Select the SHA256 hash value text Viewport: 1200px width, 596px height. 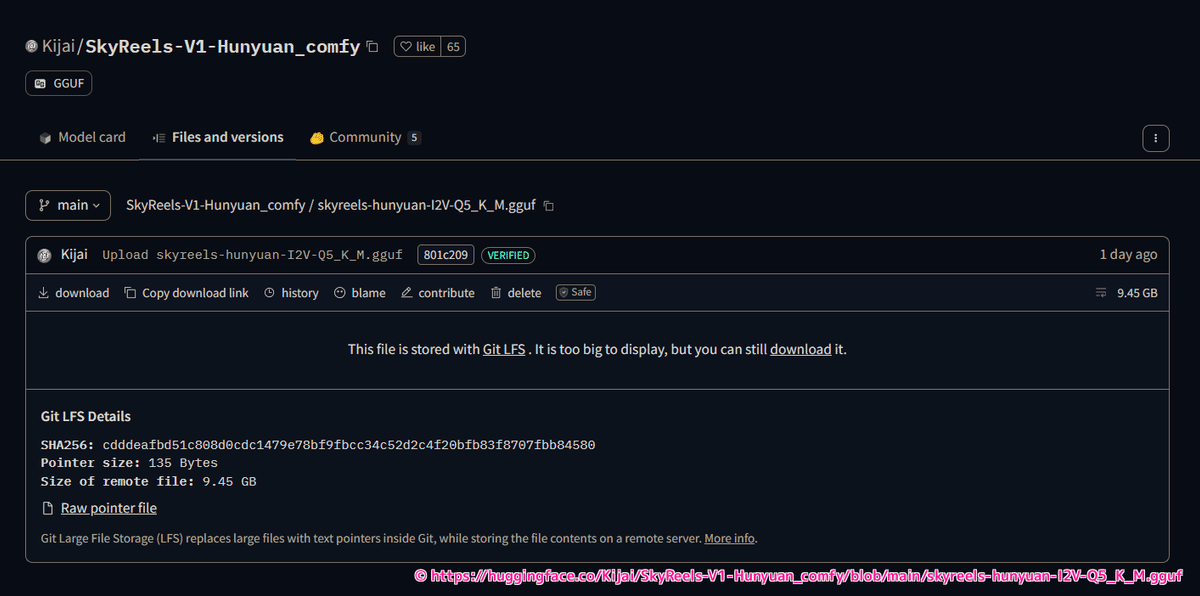pos(349,445)
